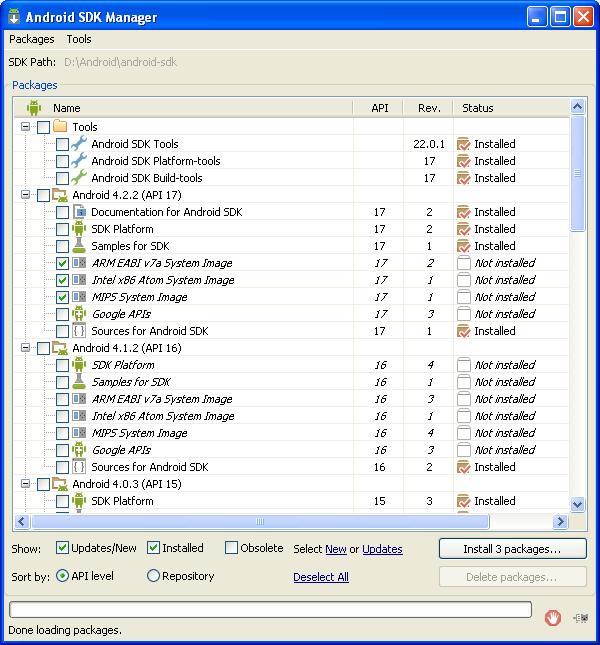
Task: Click the Rev. column header
Action: tap(429, 108)
